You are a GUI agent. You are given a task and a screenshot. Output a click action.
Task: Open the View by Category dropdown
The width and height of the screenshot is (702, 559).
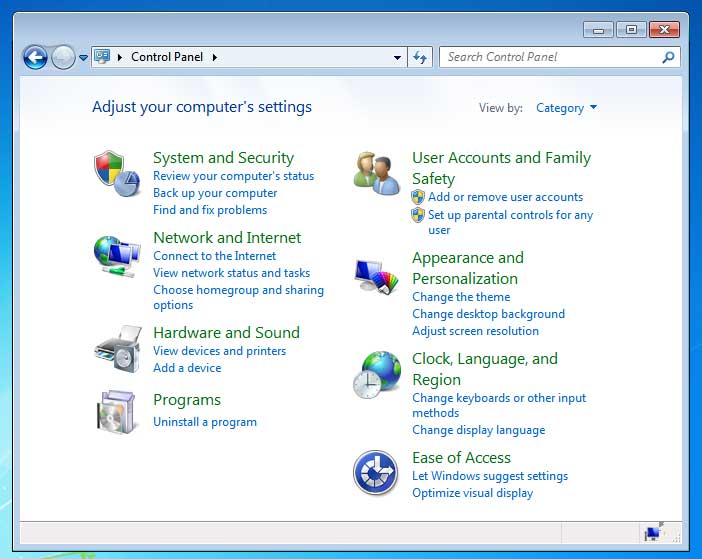(x=566, y=108)
